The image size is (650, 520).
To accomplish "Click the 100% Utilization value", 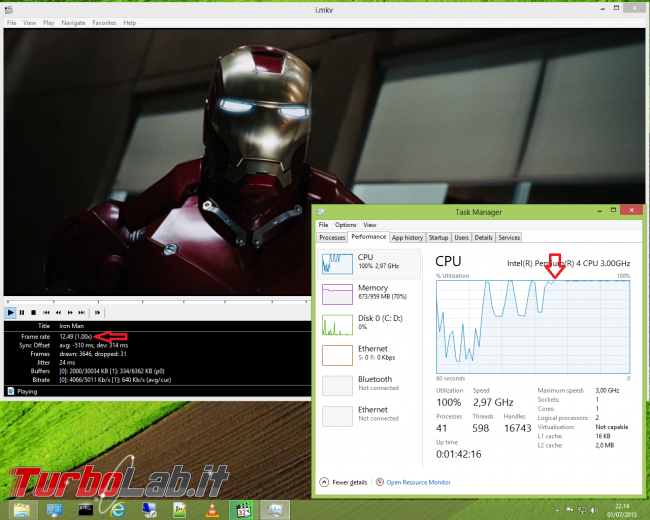I will pos(449,402).
